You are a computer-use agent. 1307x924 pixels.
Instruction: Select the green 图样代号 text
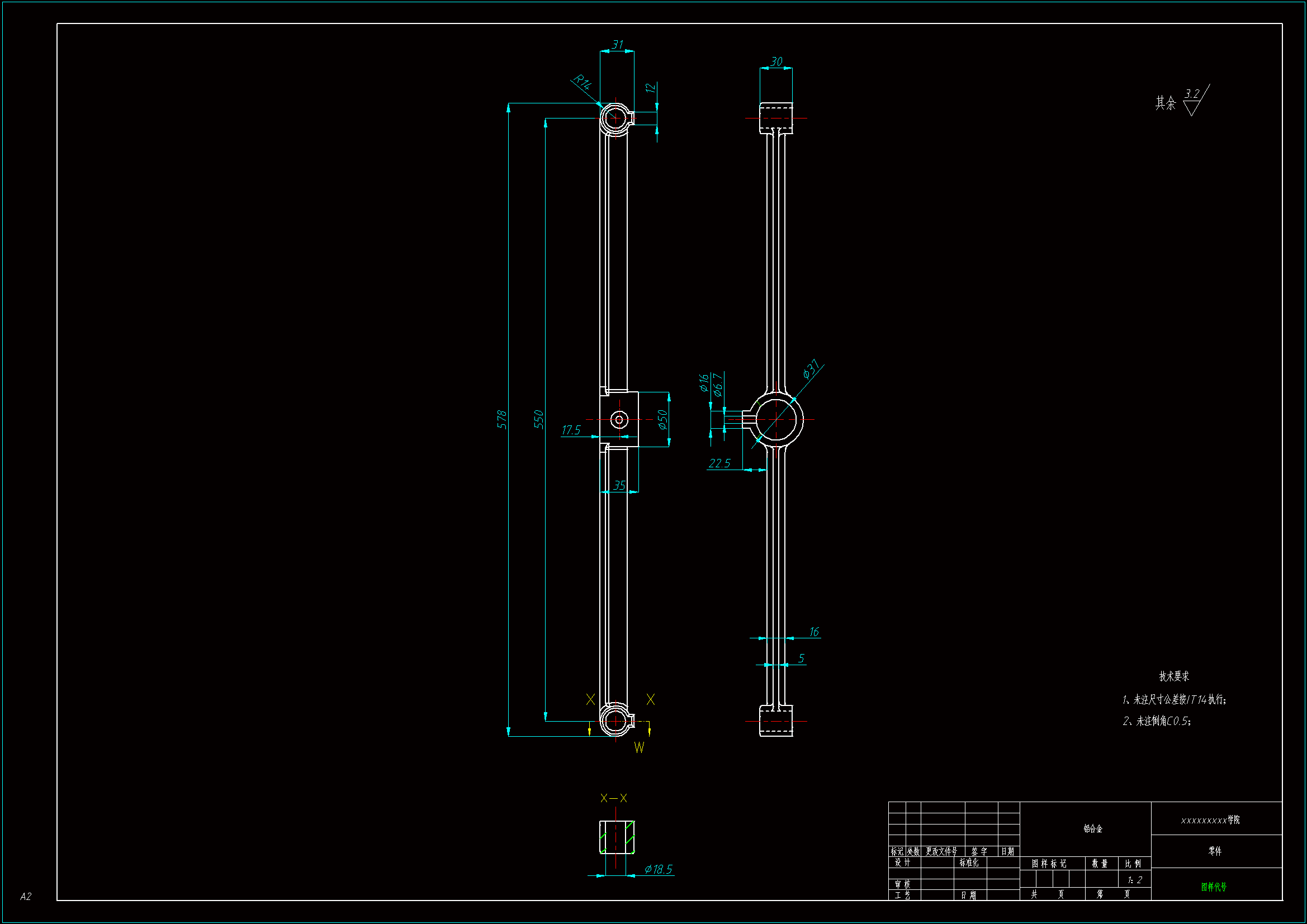[x=1214, y=887]
